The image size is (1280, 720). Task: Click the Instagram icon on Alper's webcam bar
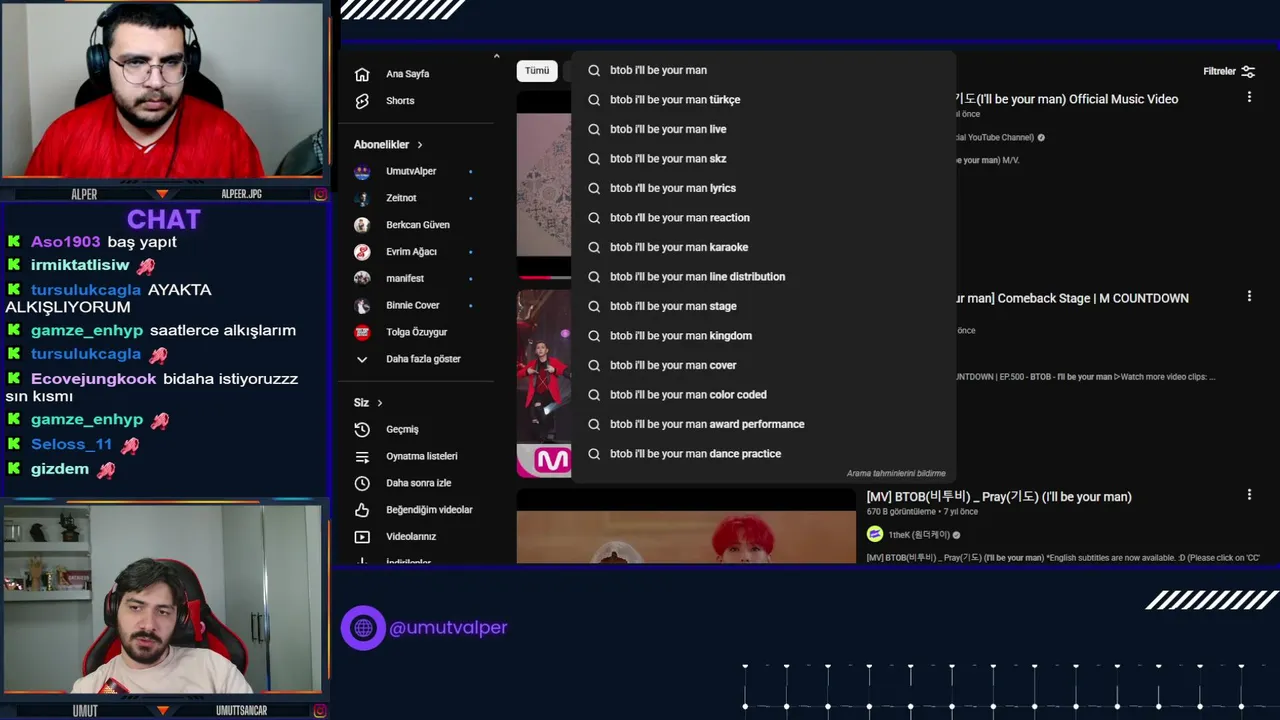pyautogui.click(x=320, y=194)
